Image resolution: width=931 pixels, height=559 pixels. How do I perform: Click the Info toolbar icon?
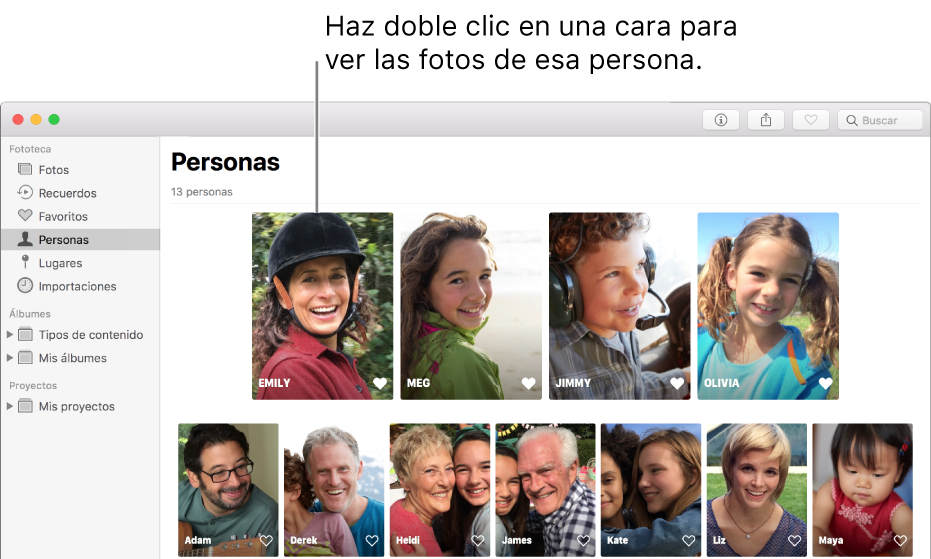pyautogui.click(x=721, y=120)
